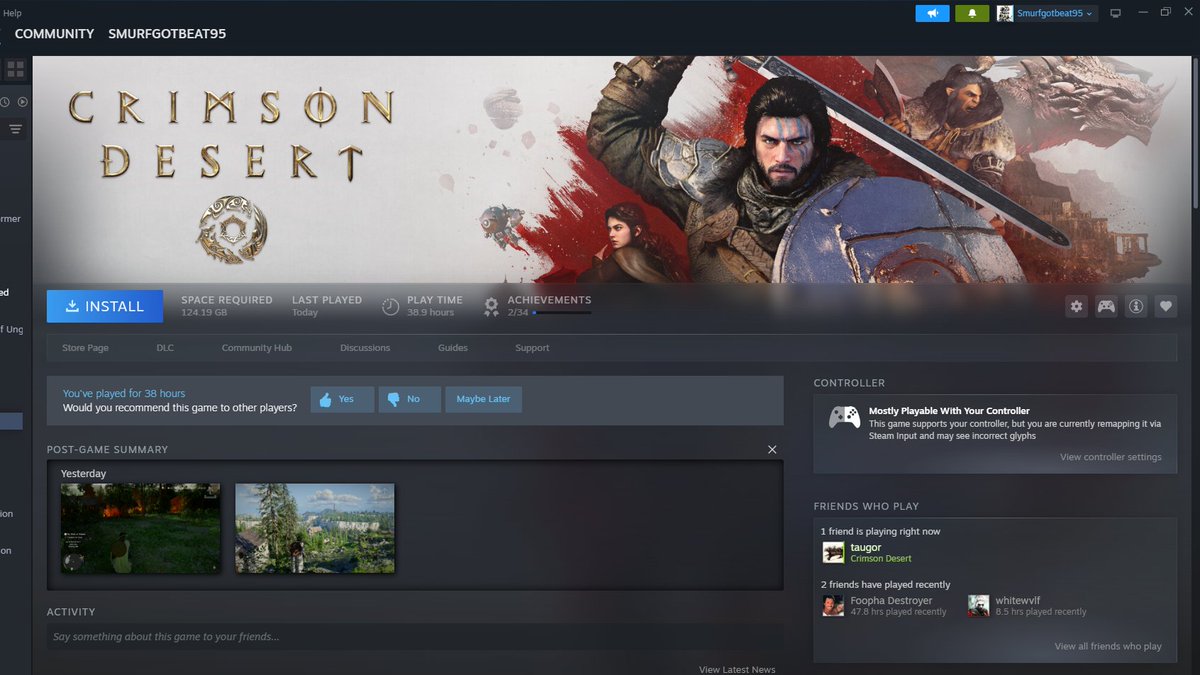
Task: Click the '2 friends have played recently' text
Action: coord(886,584)
